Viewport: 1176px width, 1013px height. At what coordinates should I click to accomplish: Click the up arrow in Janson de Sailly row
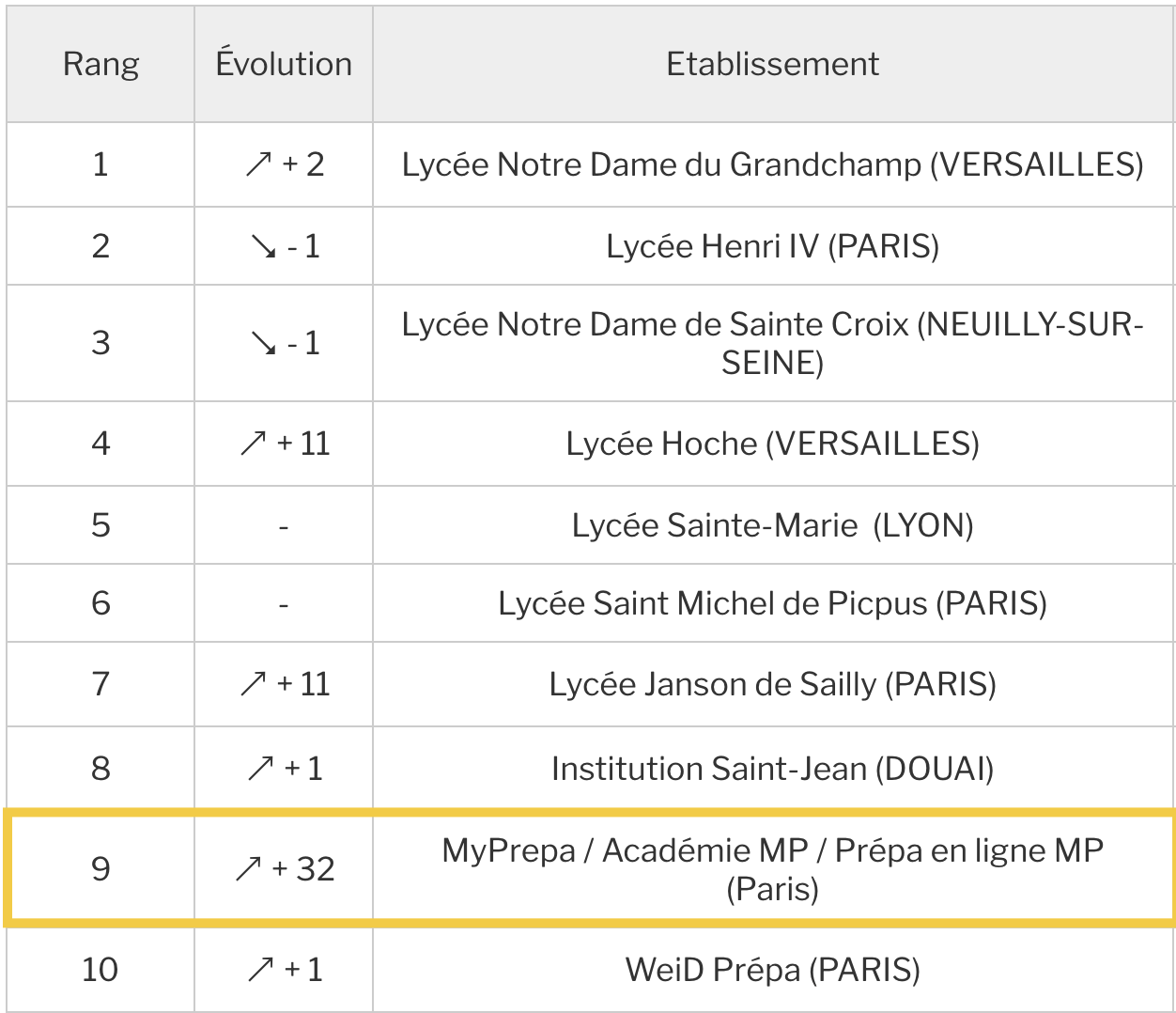[254, 684]
